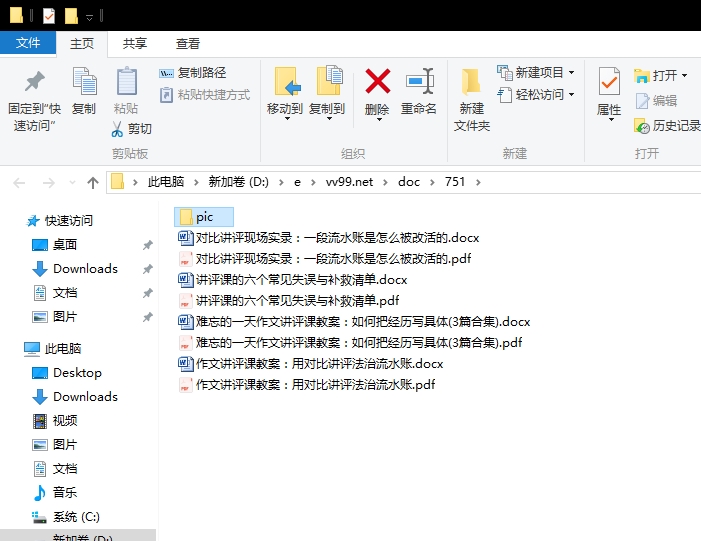Create a New folder (新建文件夹)

click(x=472, y=100)
